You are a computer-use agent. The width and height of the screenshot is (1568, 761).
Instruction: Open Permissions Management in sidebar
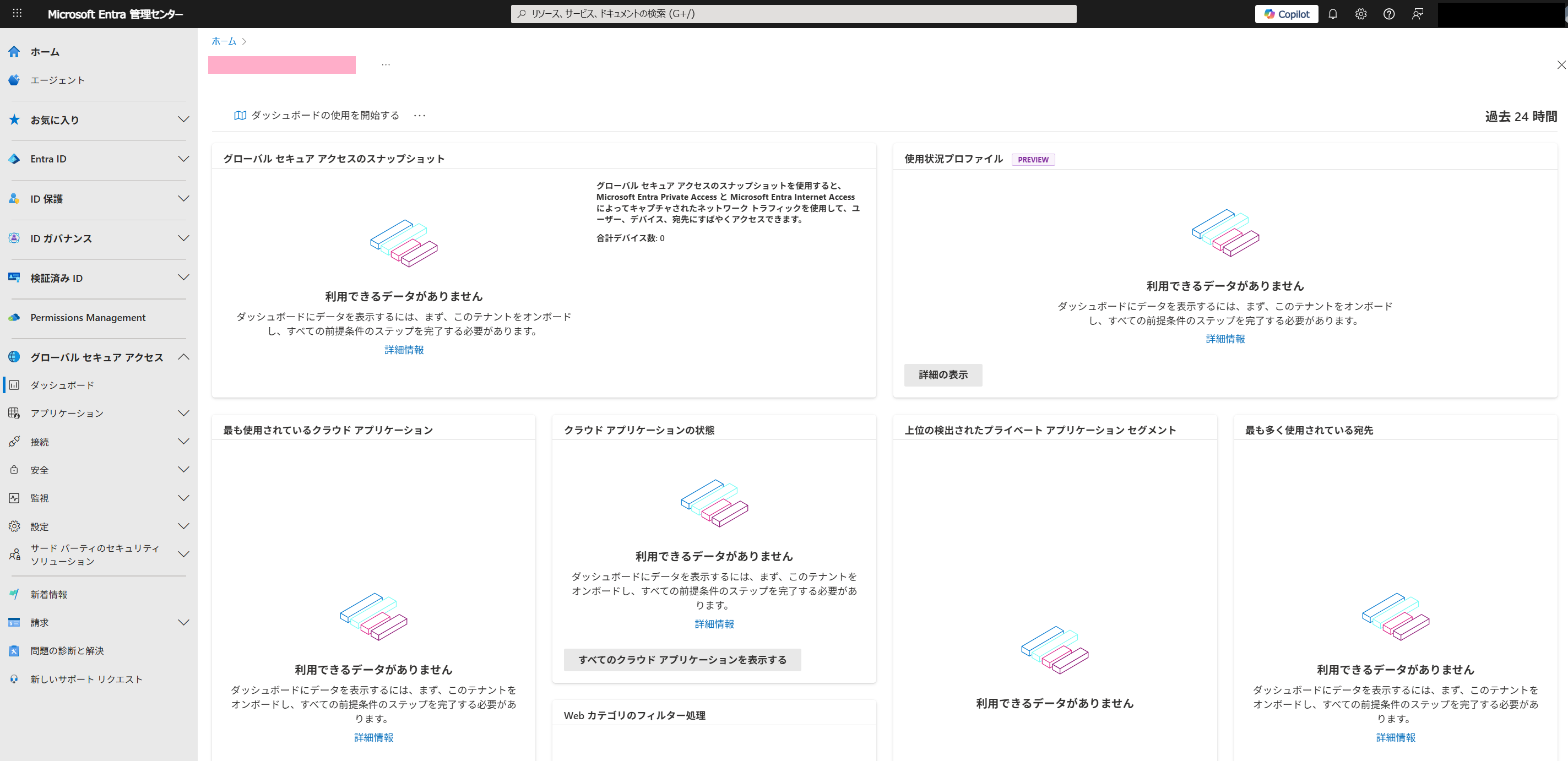[88, 318]
